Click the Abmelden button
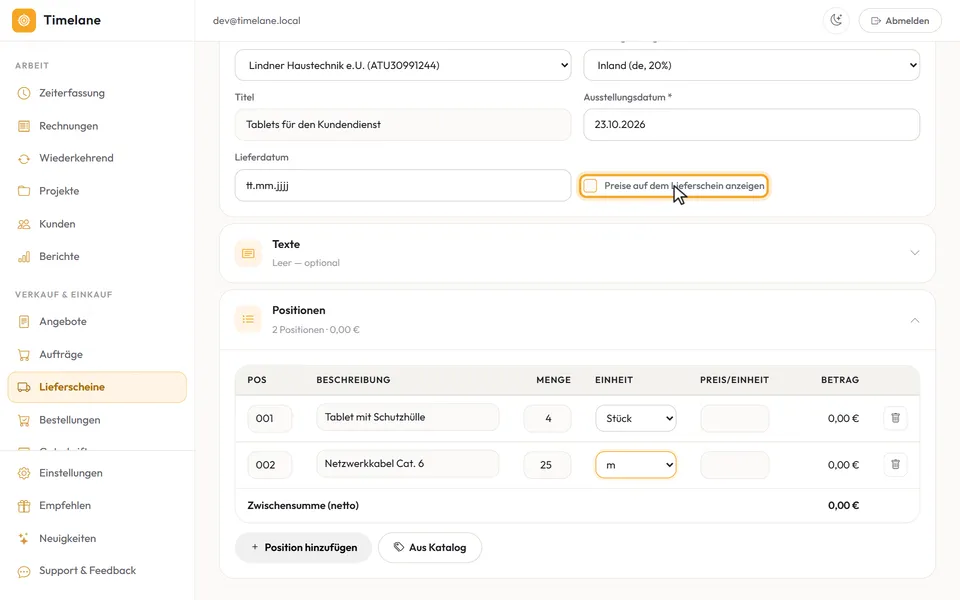This screenshot has width=960, height=600. 900,20
